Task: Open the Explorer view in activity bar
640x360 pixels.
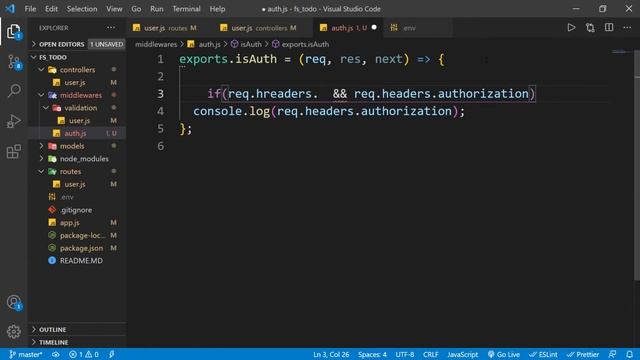Action: 13,31
